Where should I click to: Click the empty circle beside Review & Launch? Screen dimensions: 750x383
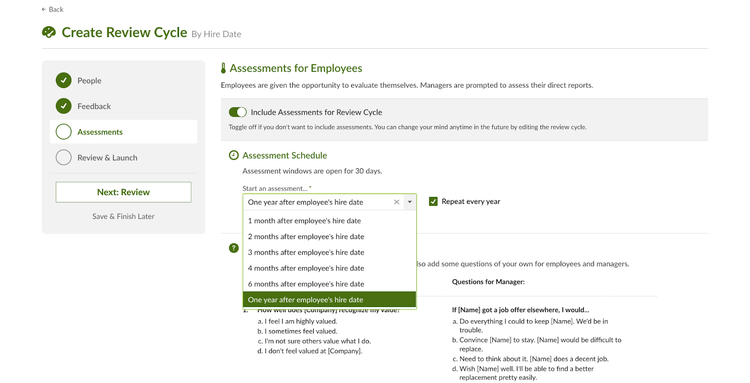[63, 157]
